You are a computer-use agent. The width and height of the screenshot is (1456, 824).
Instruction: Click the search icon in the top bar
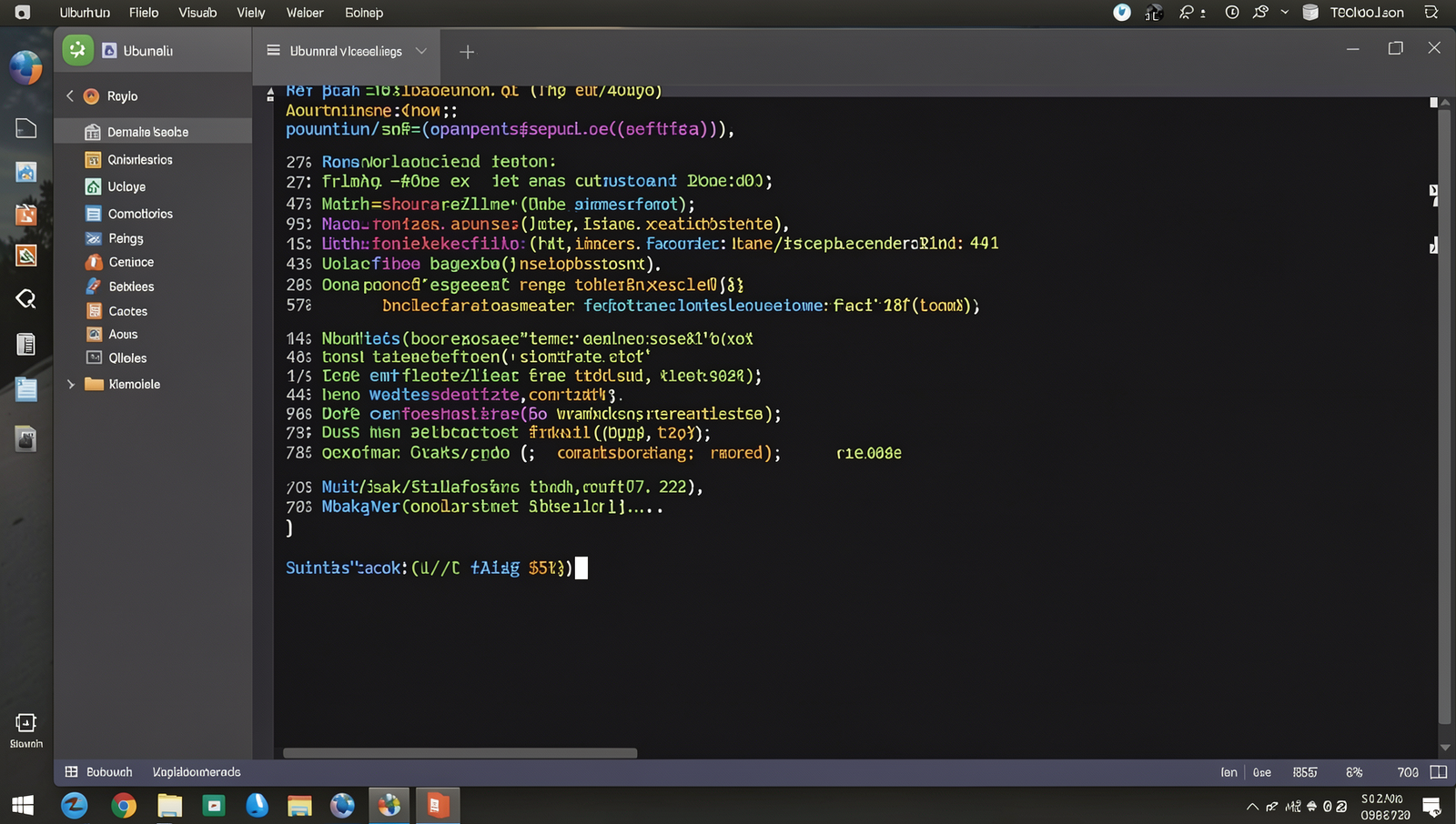(1187, 12)
